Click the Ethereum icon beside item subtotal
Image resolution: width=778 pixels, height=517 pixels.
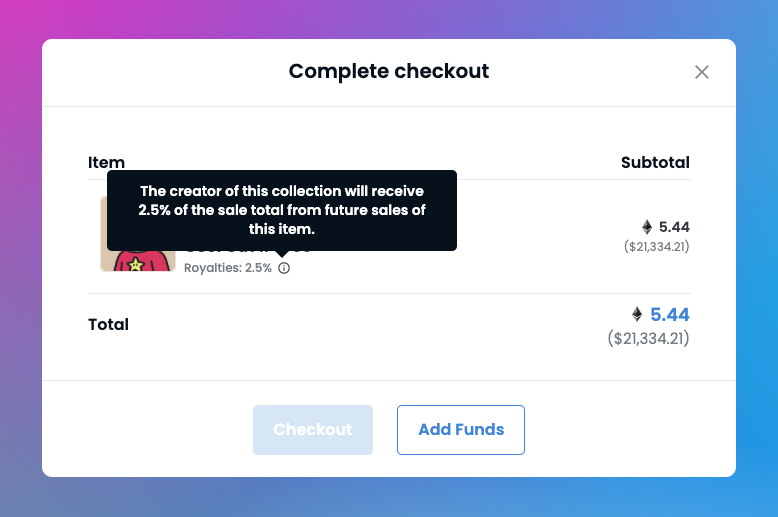[x=647, y=227]
